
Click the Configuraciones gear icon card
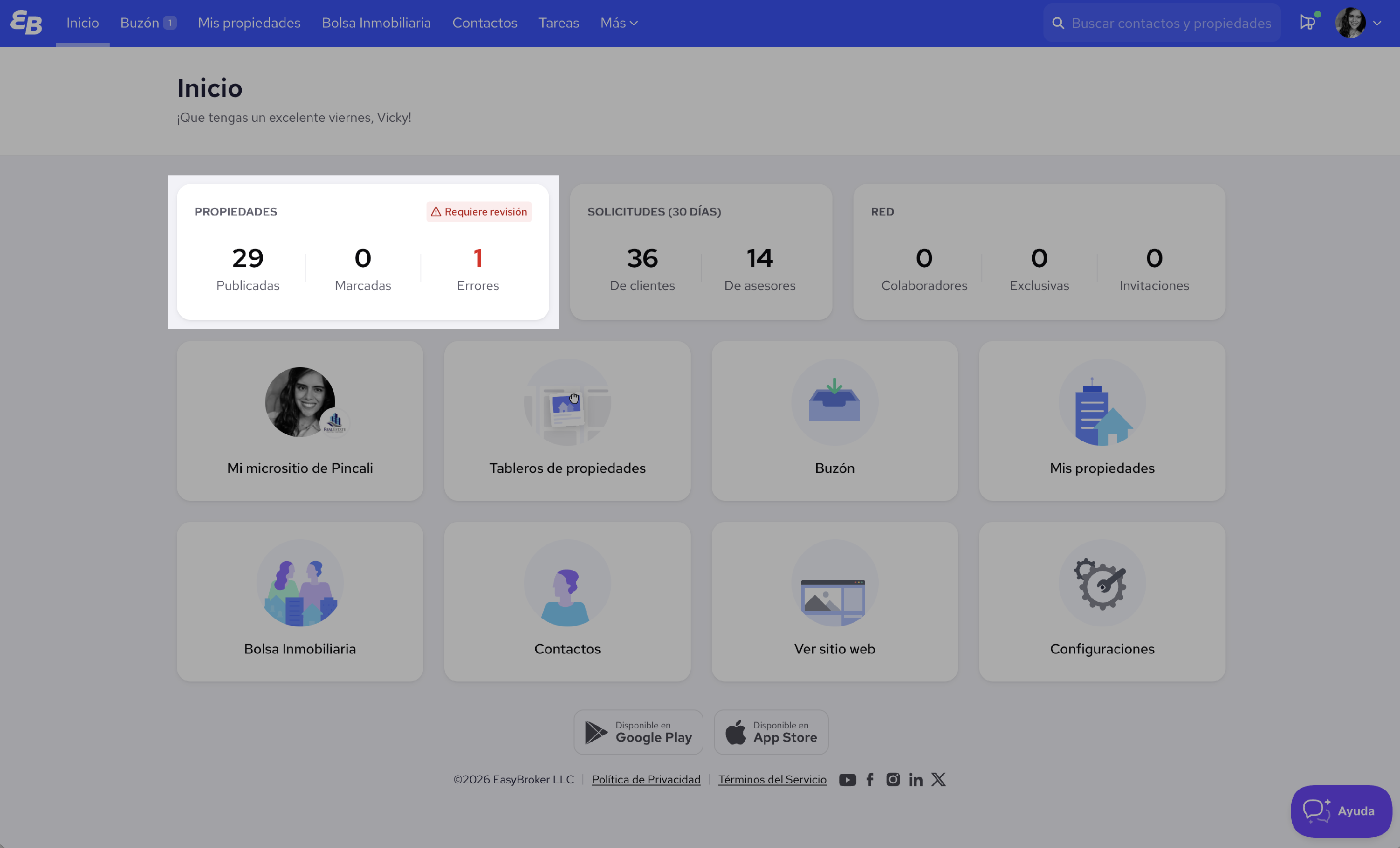point(1102,601)
